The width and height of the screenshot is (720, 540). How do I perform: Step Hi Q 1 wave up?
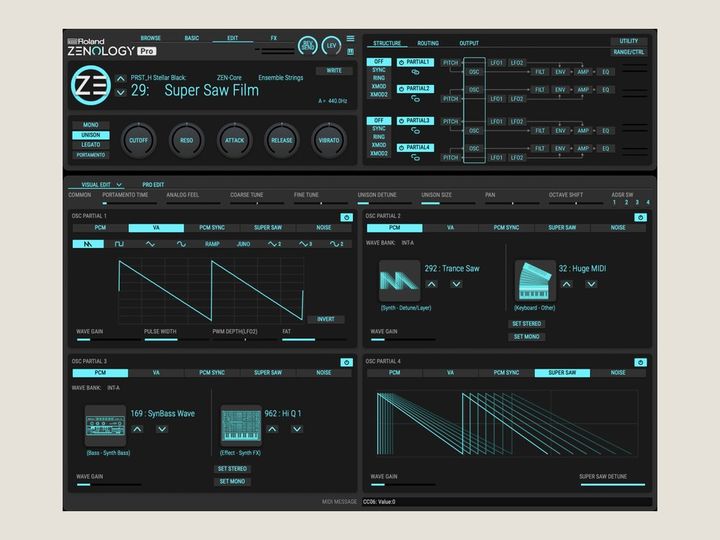(x=272, y=429)
